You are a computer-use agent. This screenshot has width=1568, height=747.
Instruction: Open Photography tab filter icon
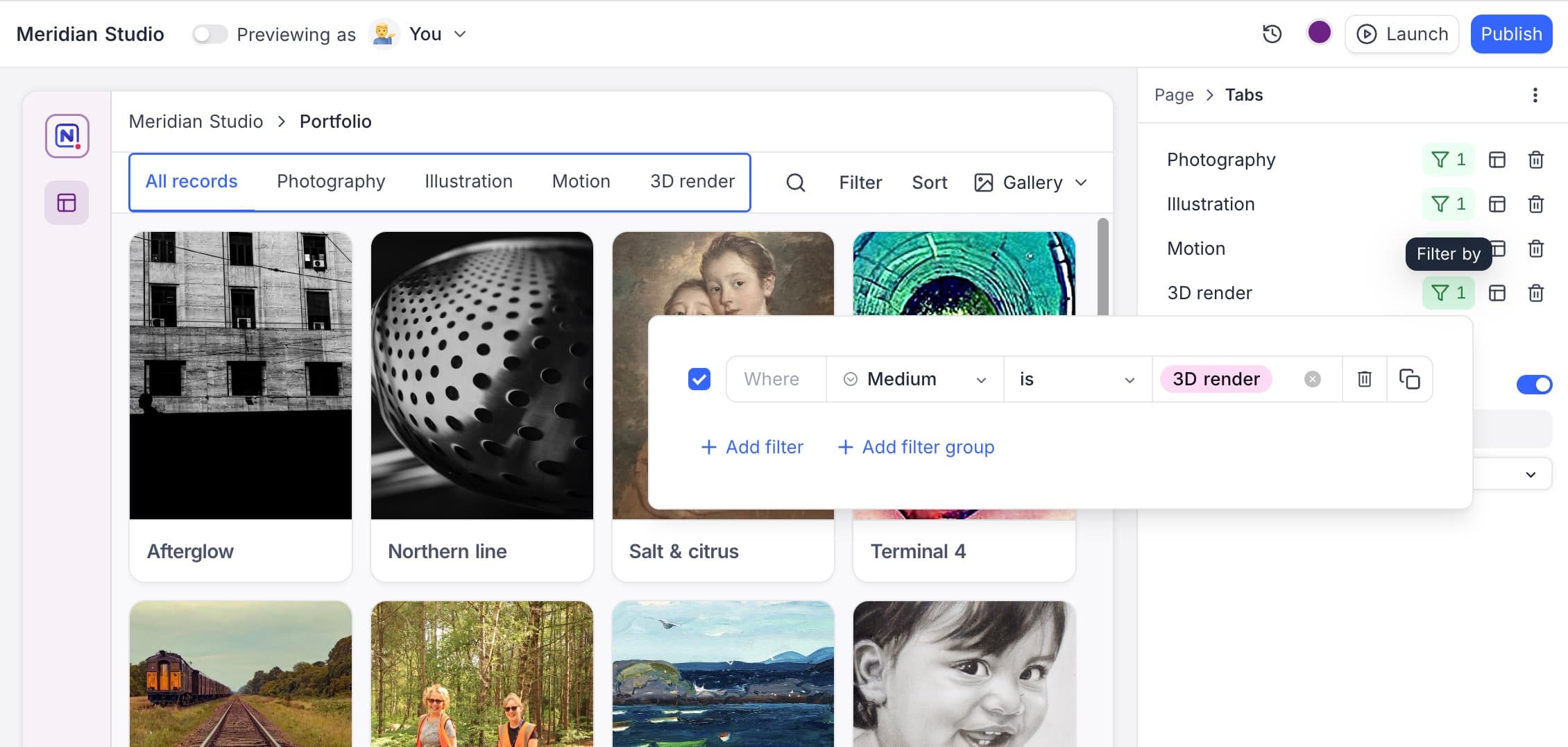click(x=1449, y=160)
